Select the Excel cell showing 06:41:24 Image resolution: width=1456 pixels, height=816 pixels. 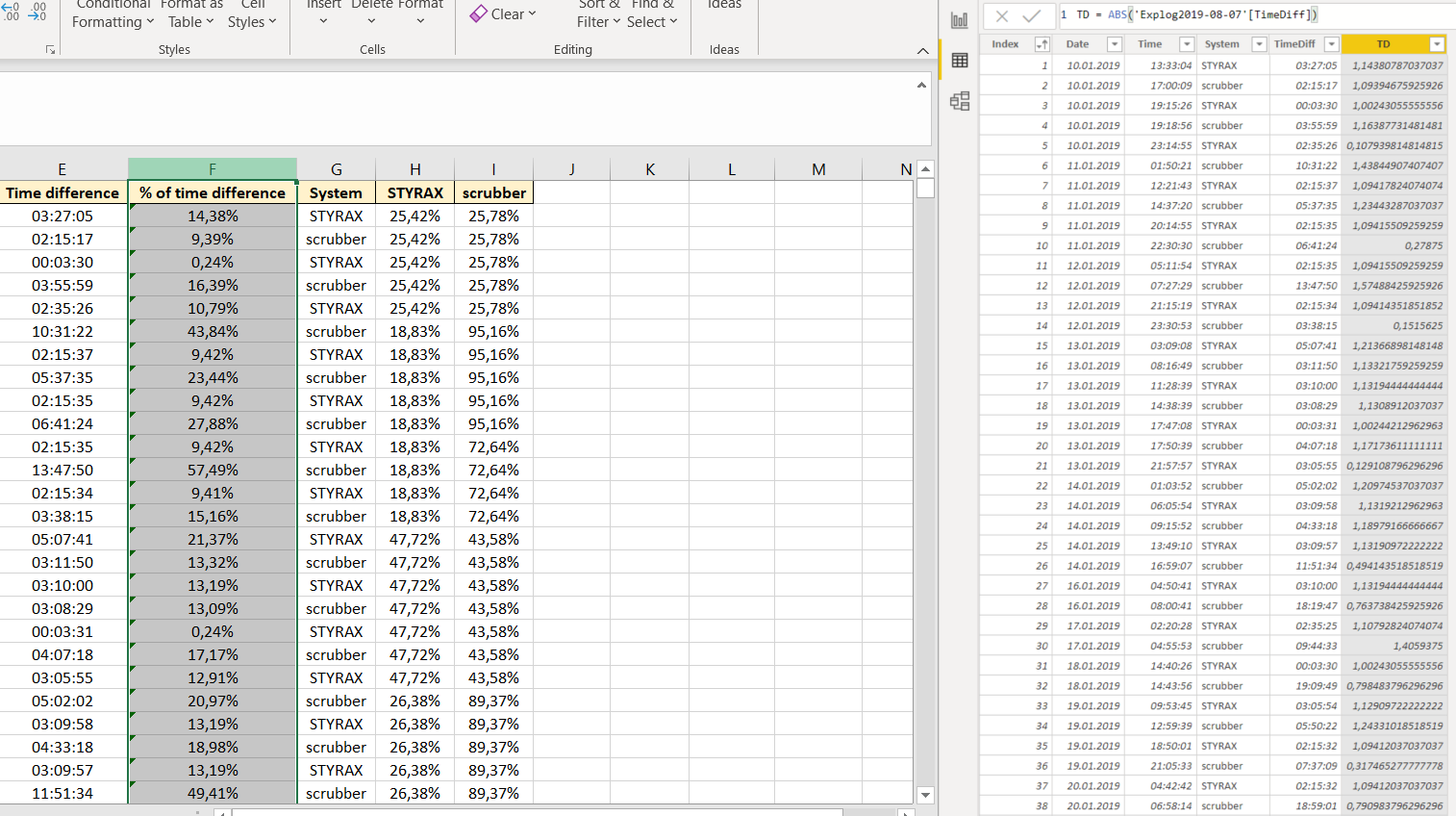click(63, 423)
